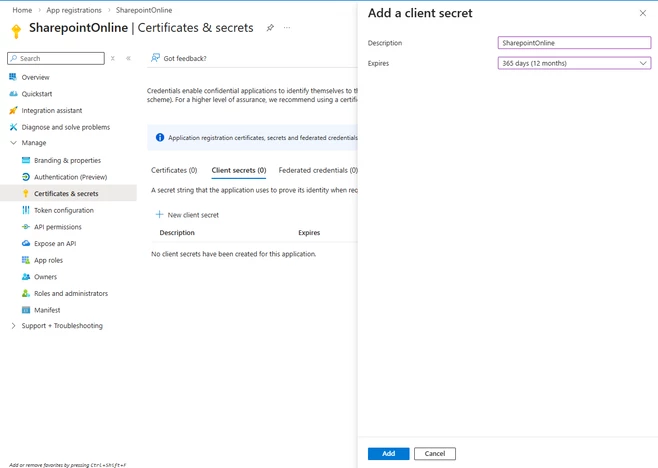Image resolution: width=658 pixels, height=468 pixels.
Task: Click the Description input field
Action: (x=574, y=43)
